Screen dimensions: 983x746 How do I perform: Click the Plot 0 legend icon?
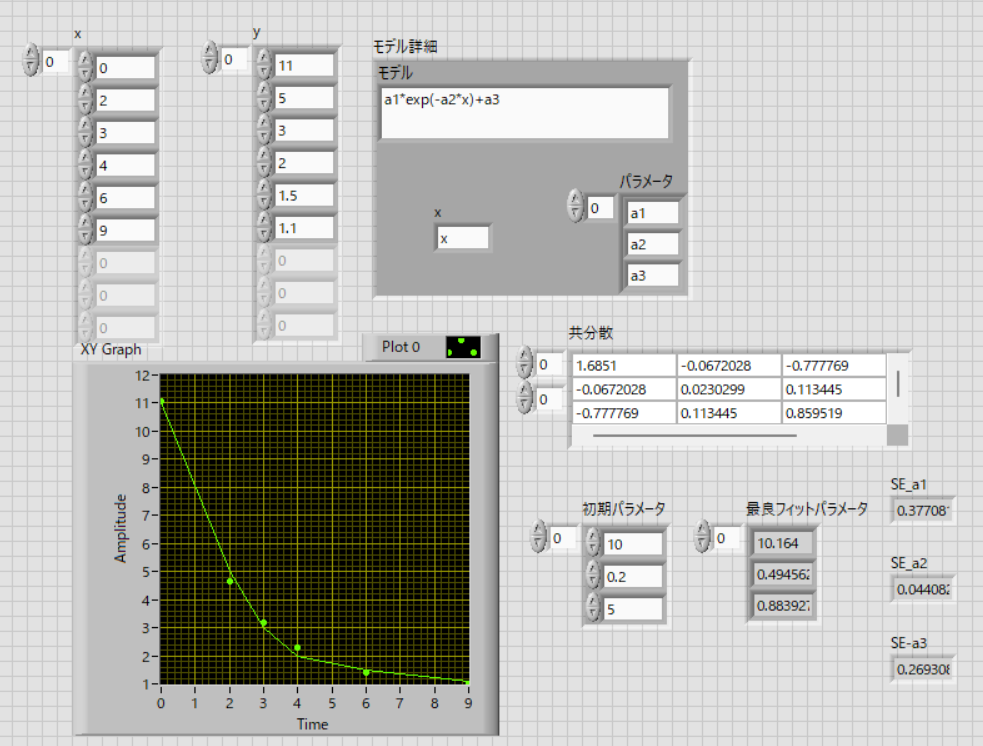point(462,347)
